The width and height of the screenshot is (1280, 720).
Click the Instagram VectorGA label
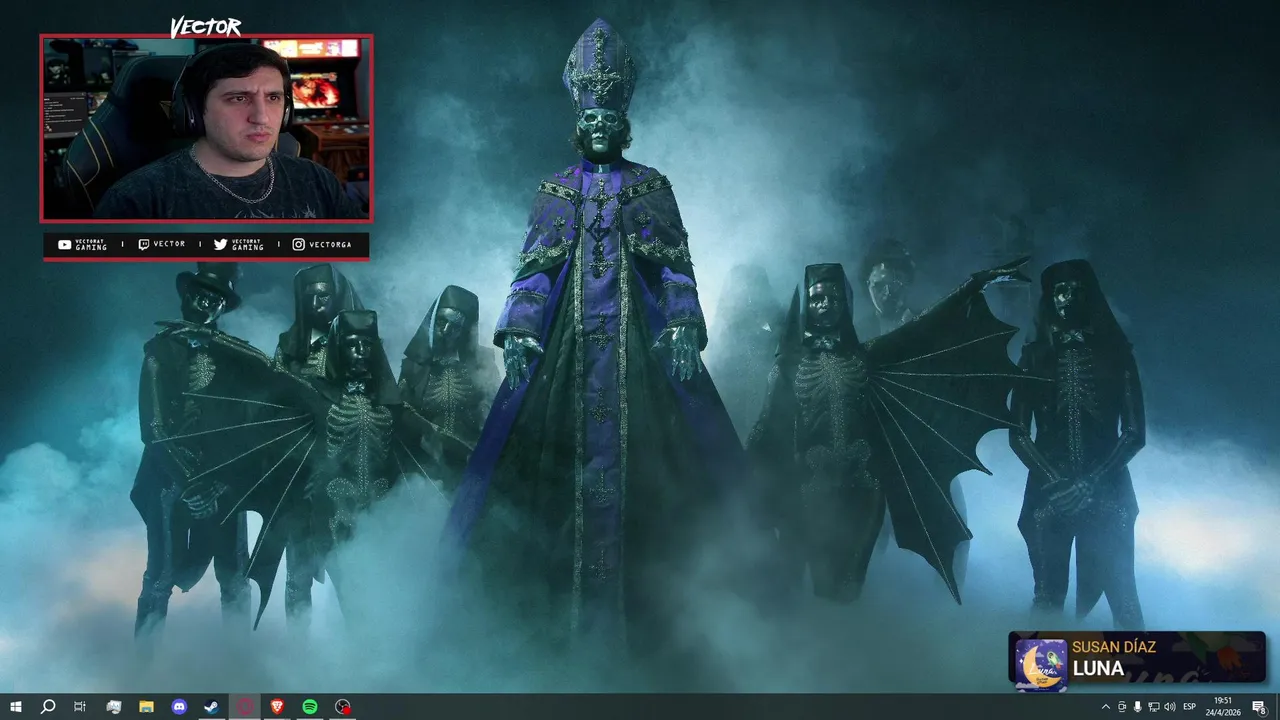pos(322,245)
